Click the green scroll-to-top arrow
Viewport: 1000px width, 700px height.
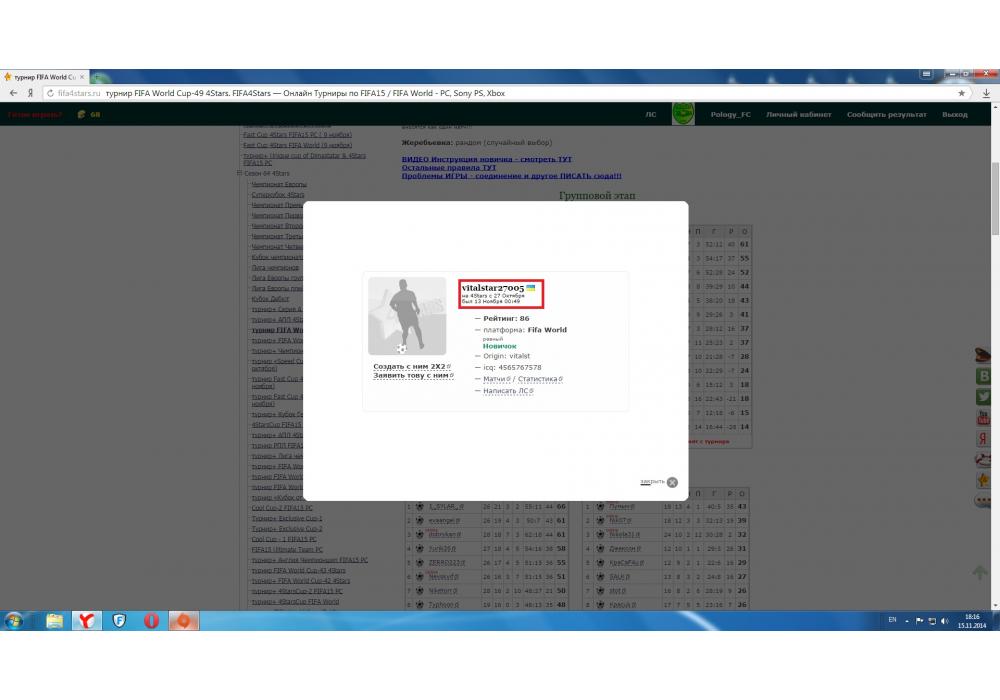(980, 572)
